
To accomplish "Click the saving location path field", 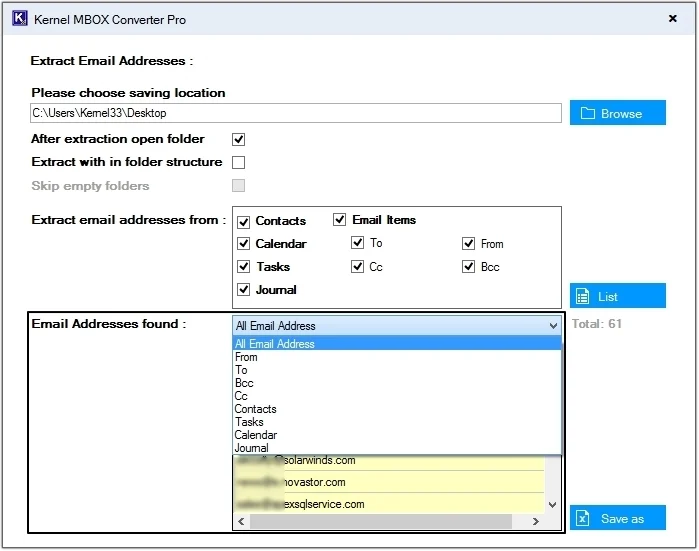I will click(x=296, y=113).
